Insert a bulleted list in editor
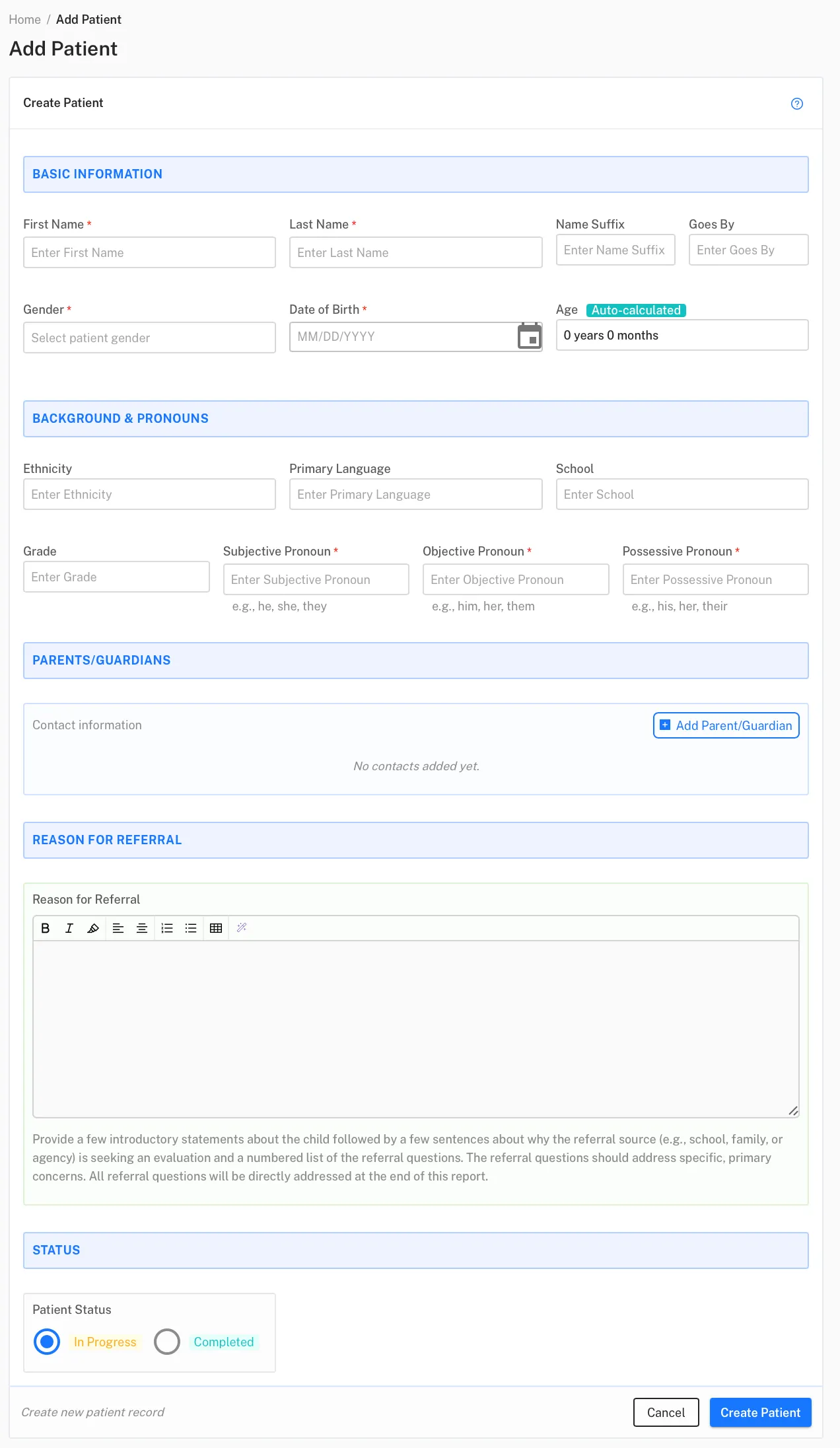This screenshot has width=840, height=1448. [x=191, y=928]
